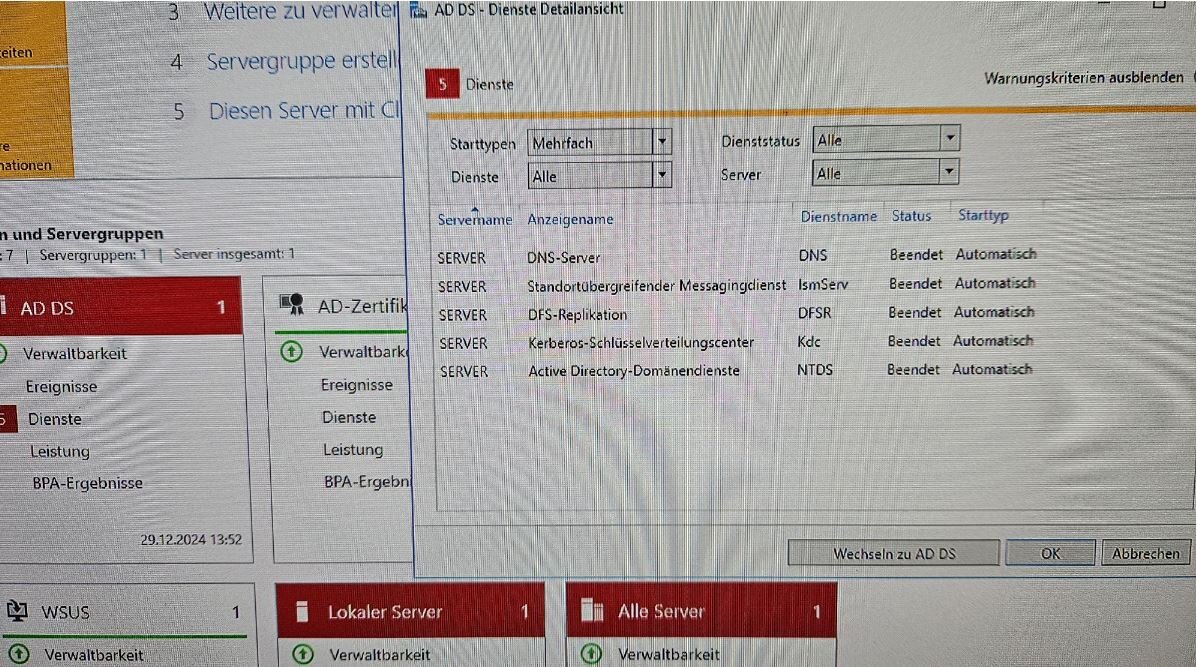Open the Lokaler Server tile title

[x=385, y=611]
